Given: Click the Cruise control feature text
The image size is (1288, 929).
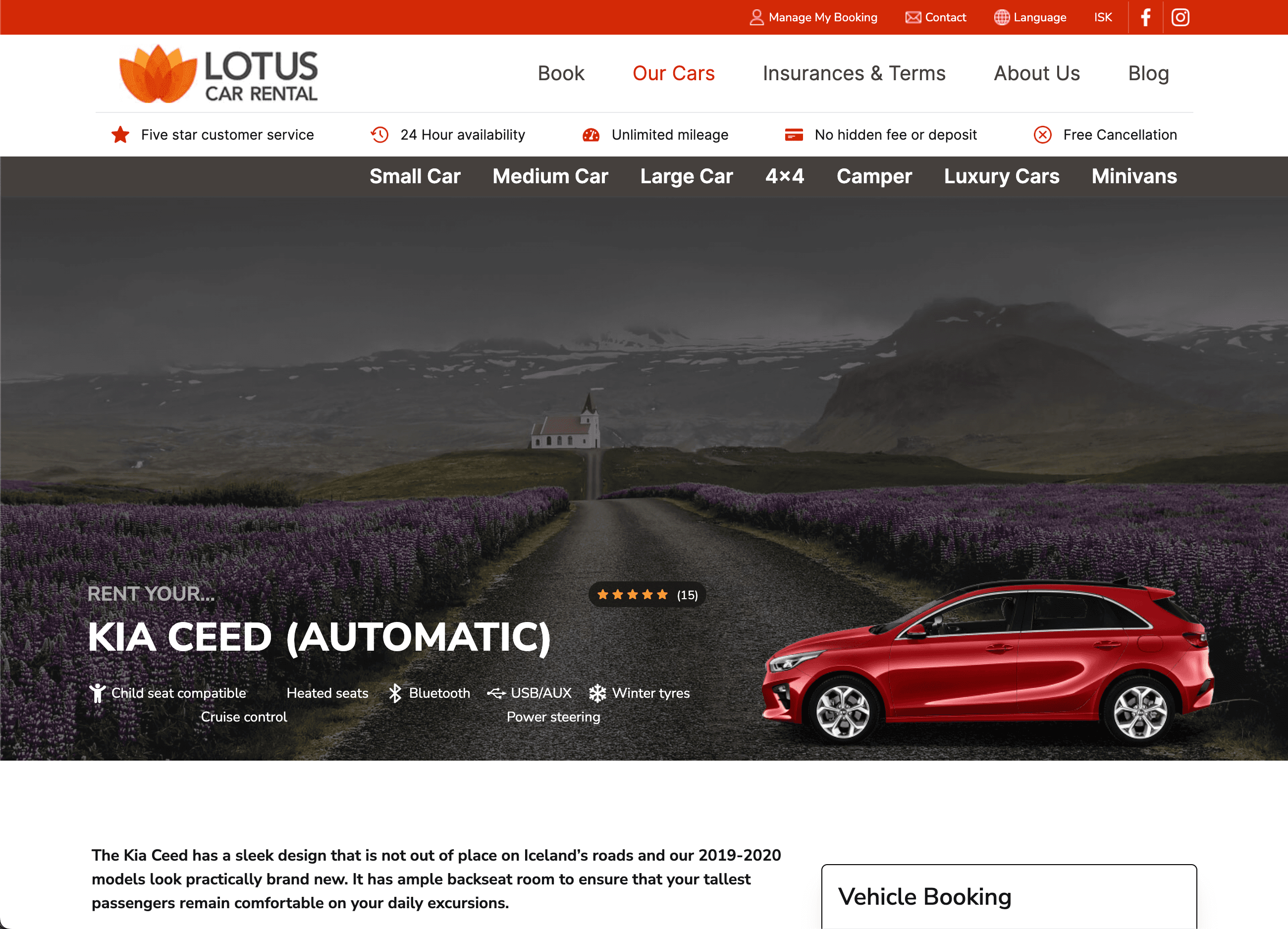Looking at the screenshot, I should click(244, 717).
